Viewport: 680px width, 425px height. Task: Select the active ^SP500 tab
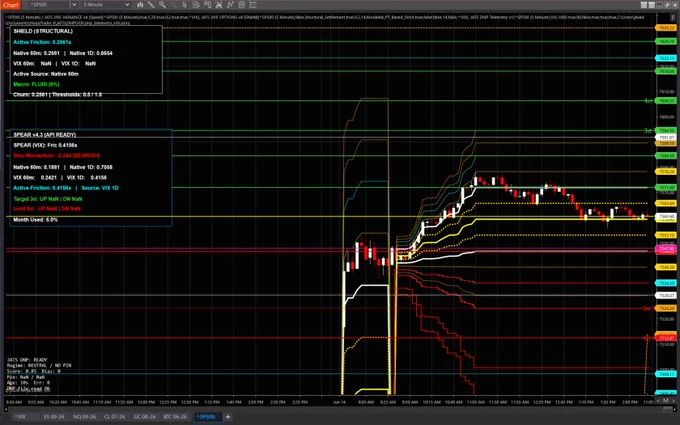pyautogui.click(x=206, y=417)
